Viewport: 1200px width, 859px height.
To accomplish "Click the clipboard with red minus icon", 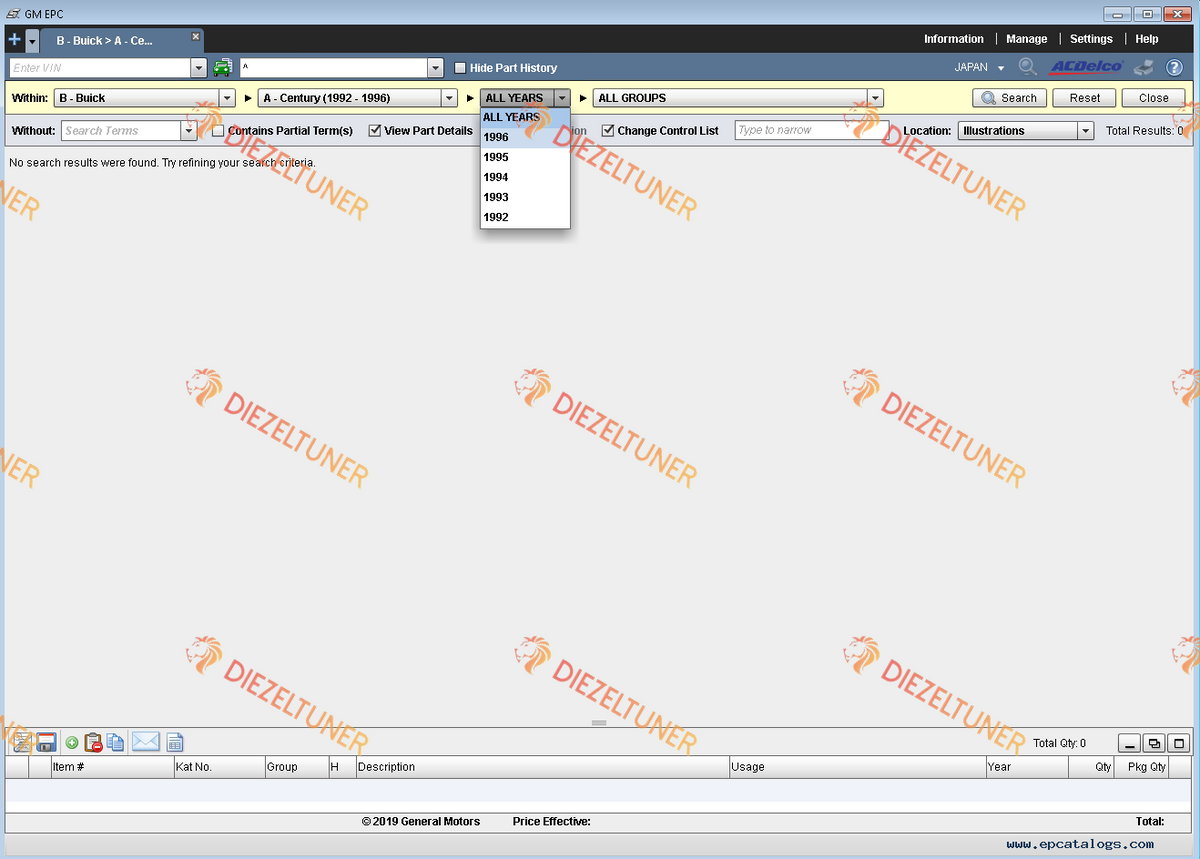I will coord(93,742).
